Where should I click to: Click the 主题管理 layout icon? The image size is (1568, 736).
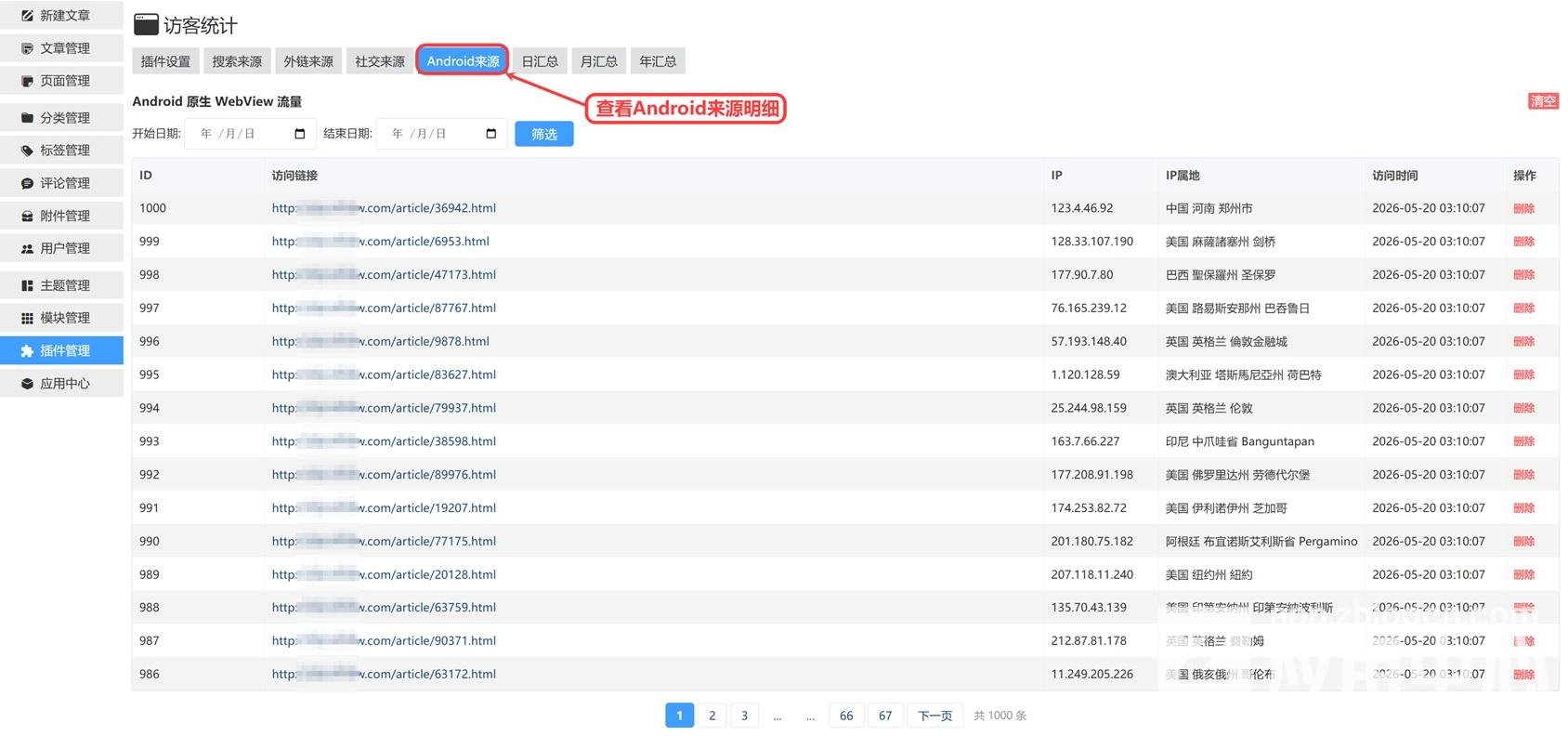[27, 285]
